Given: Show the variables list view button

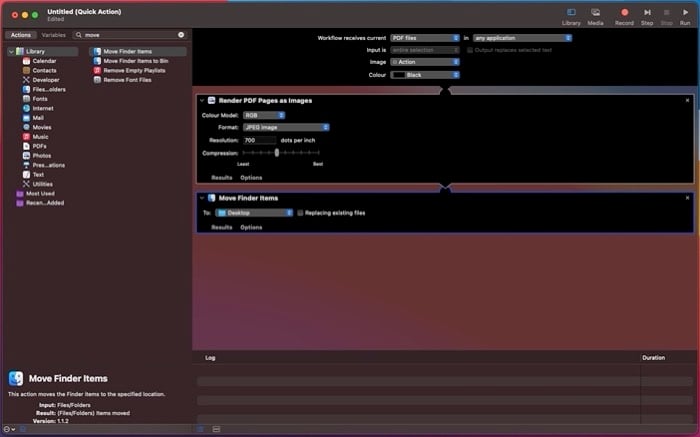Looking at the screenshot, I should coord(217,429).
